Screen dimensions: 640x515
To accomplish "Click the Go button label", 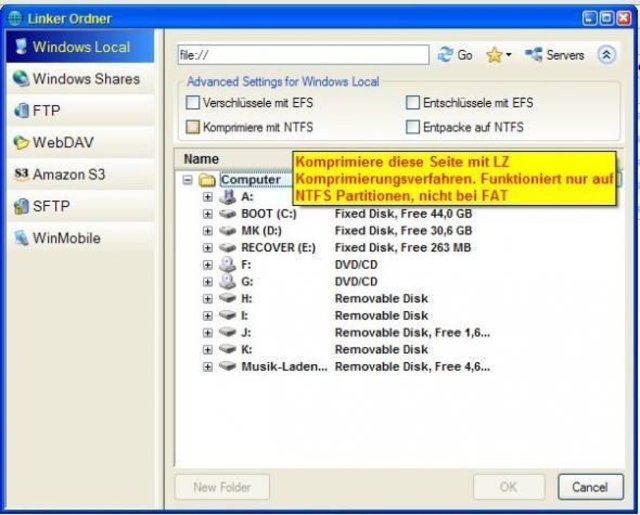I will (465, 55).
